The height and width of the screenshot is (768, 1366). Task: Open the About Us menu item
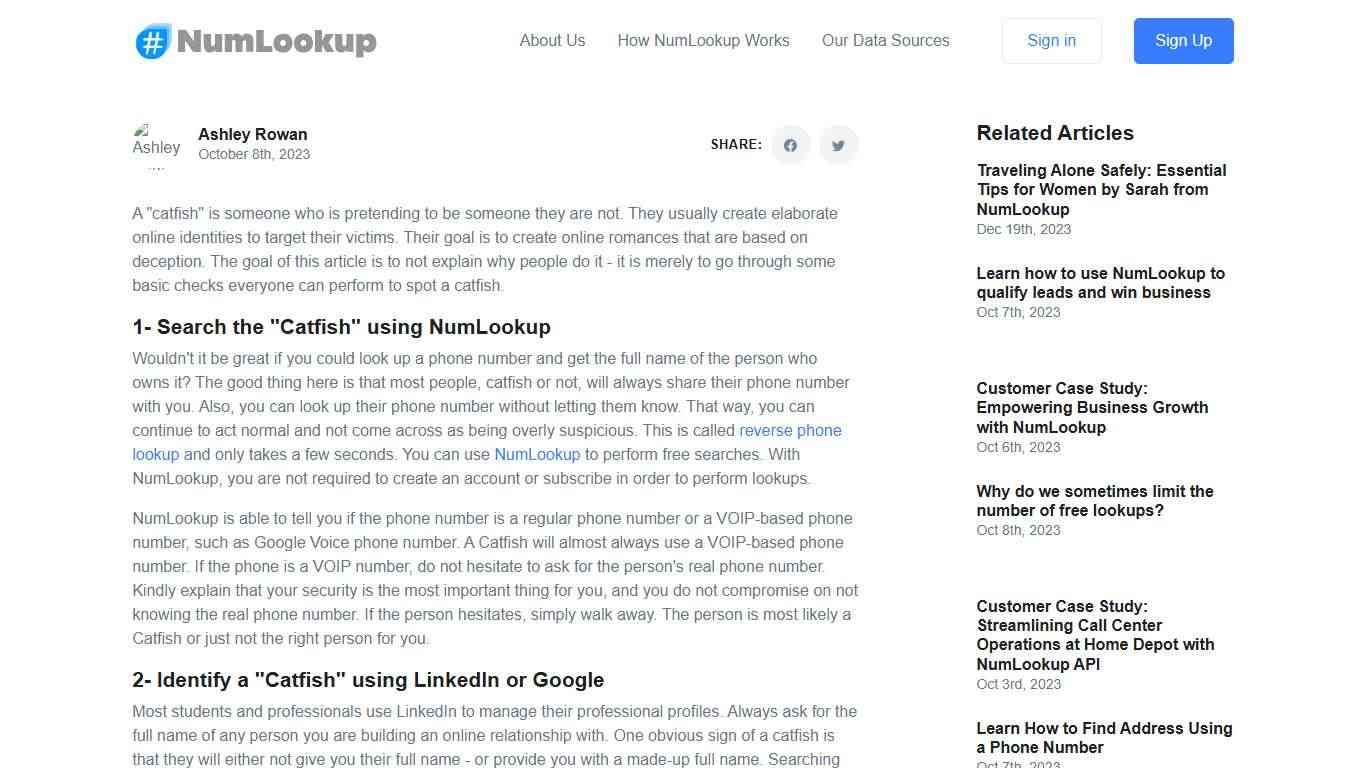(x=552, y=41)
